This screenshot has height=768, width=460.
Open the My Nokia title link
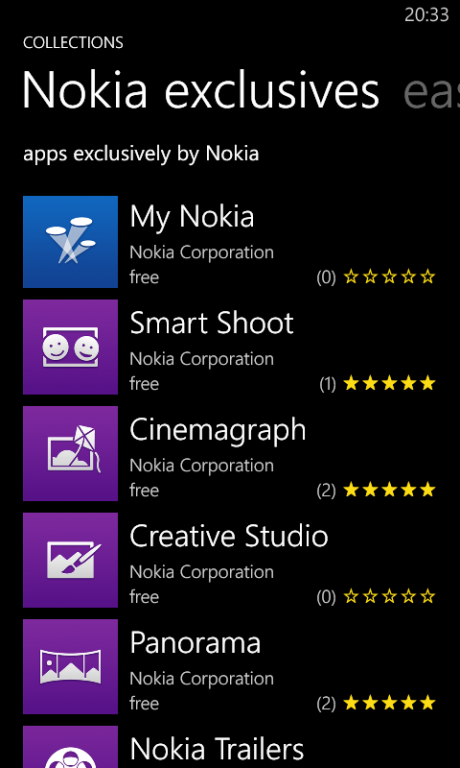click(x=192, y=216)
